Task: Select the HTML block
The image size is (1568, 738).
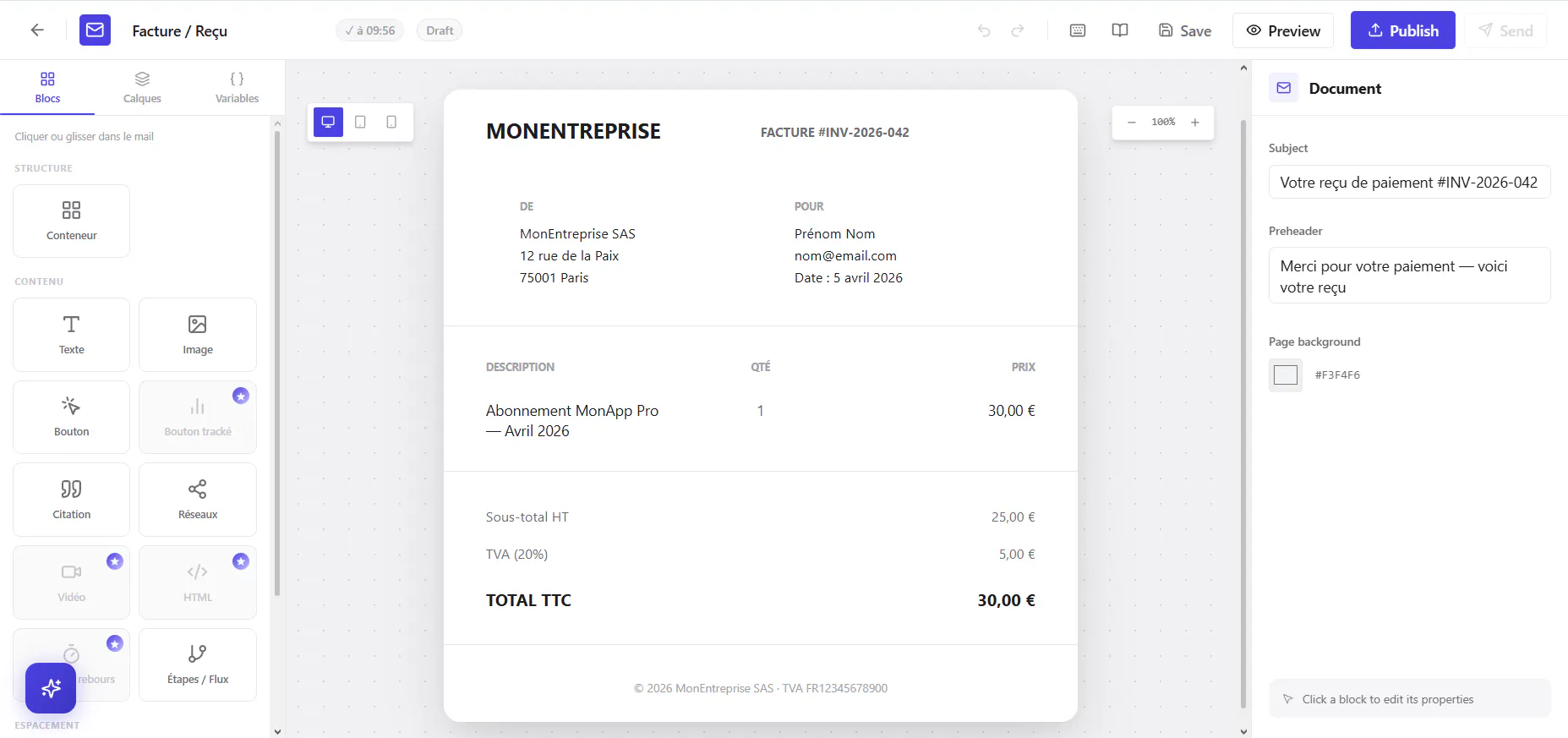Action: (198, 582)
